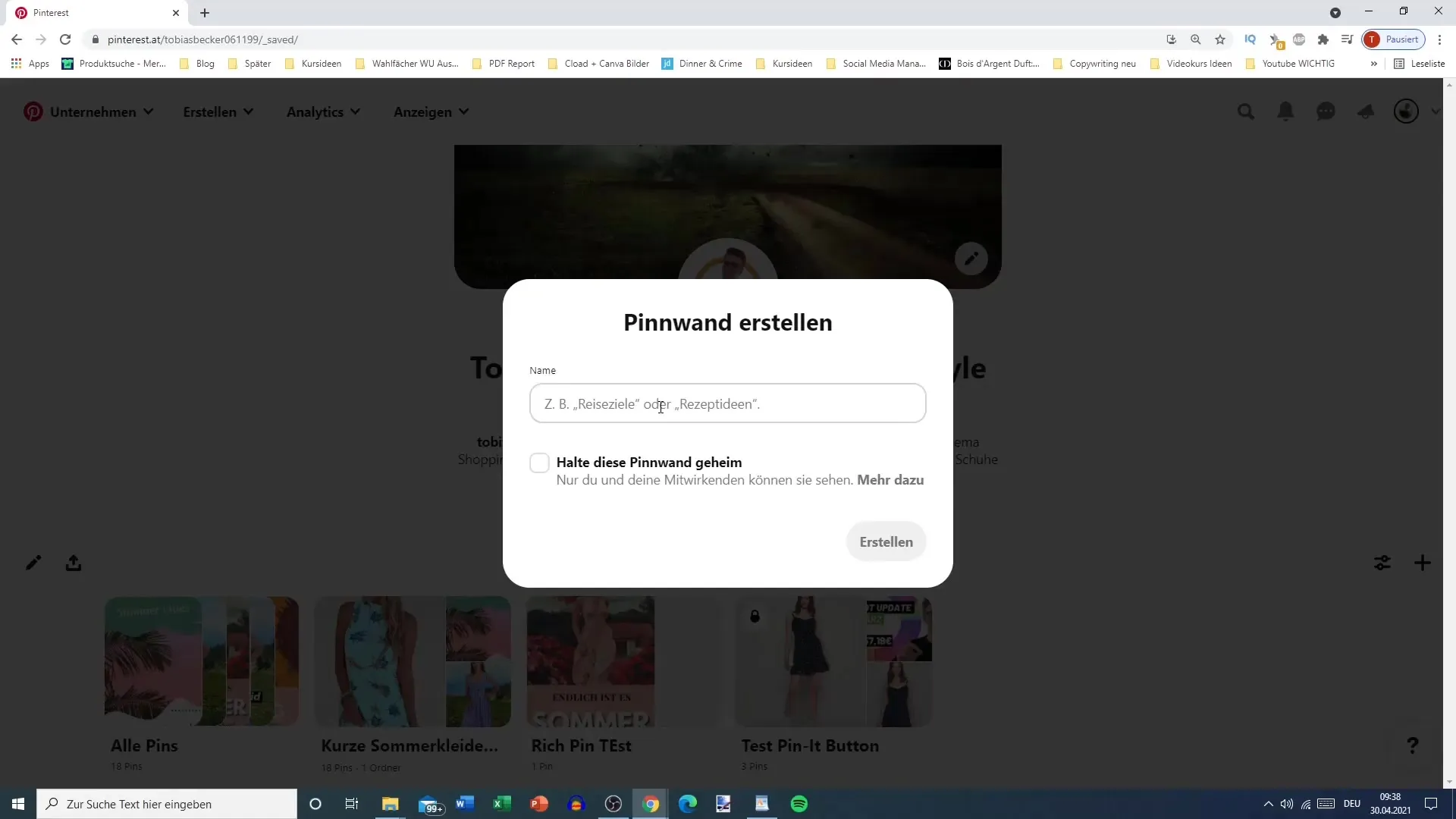This screenshot has height=819, width=1456.
Task: Expand the Anzeigen dropdown menu
Action: [x=431, y=112]
